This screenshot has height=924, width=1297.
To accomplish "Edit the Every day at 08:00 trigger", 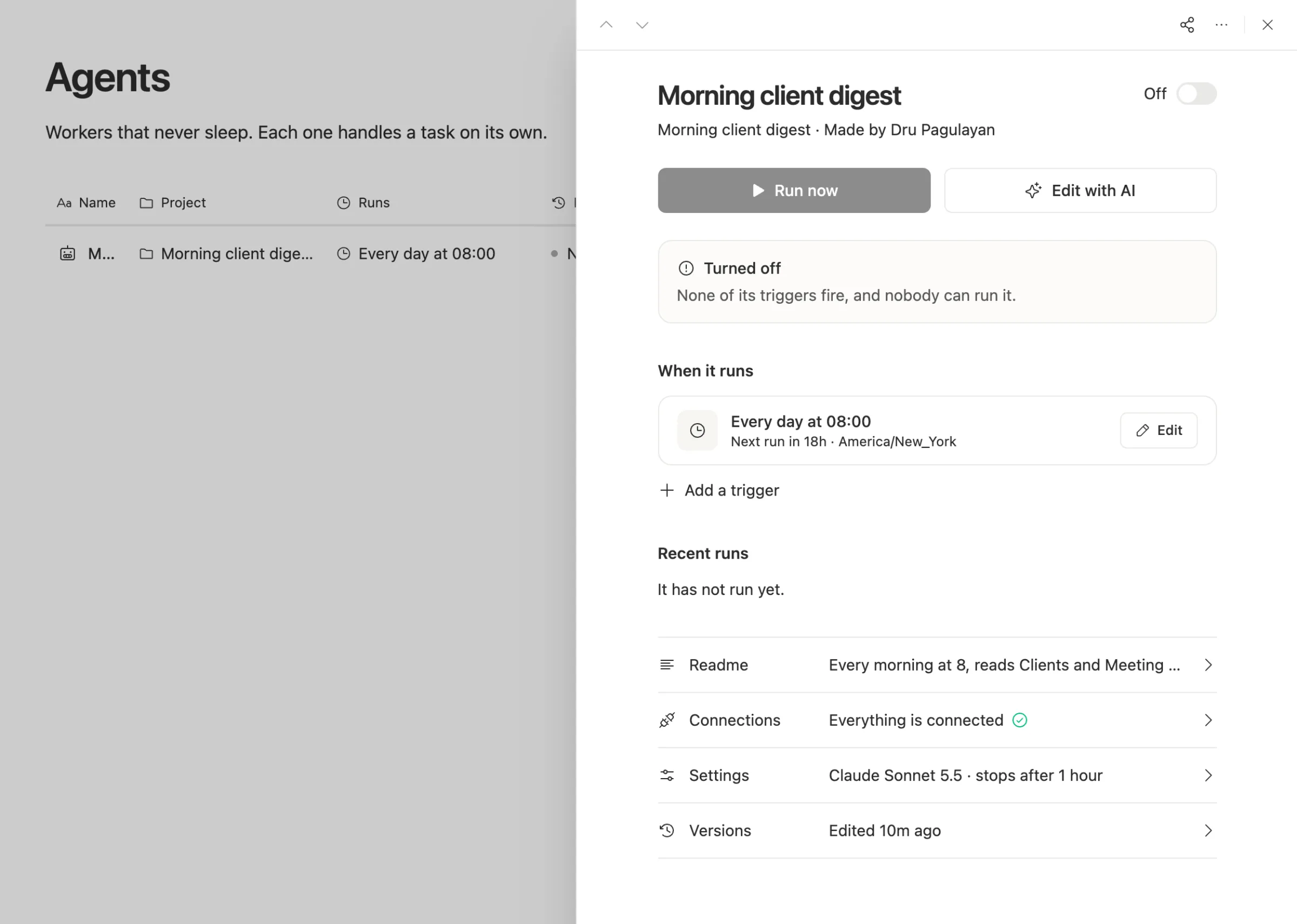I will click(1158, 430).
